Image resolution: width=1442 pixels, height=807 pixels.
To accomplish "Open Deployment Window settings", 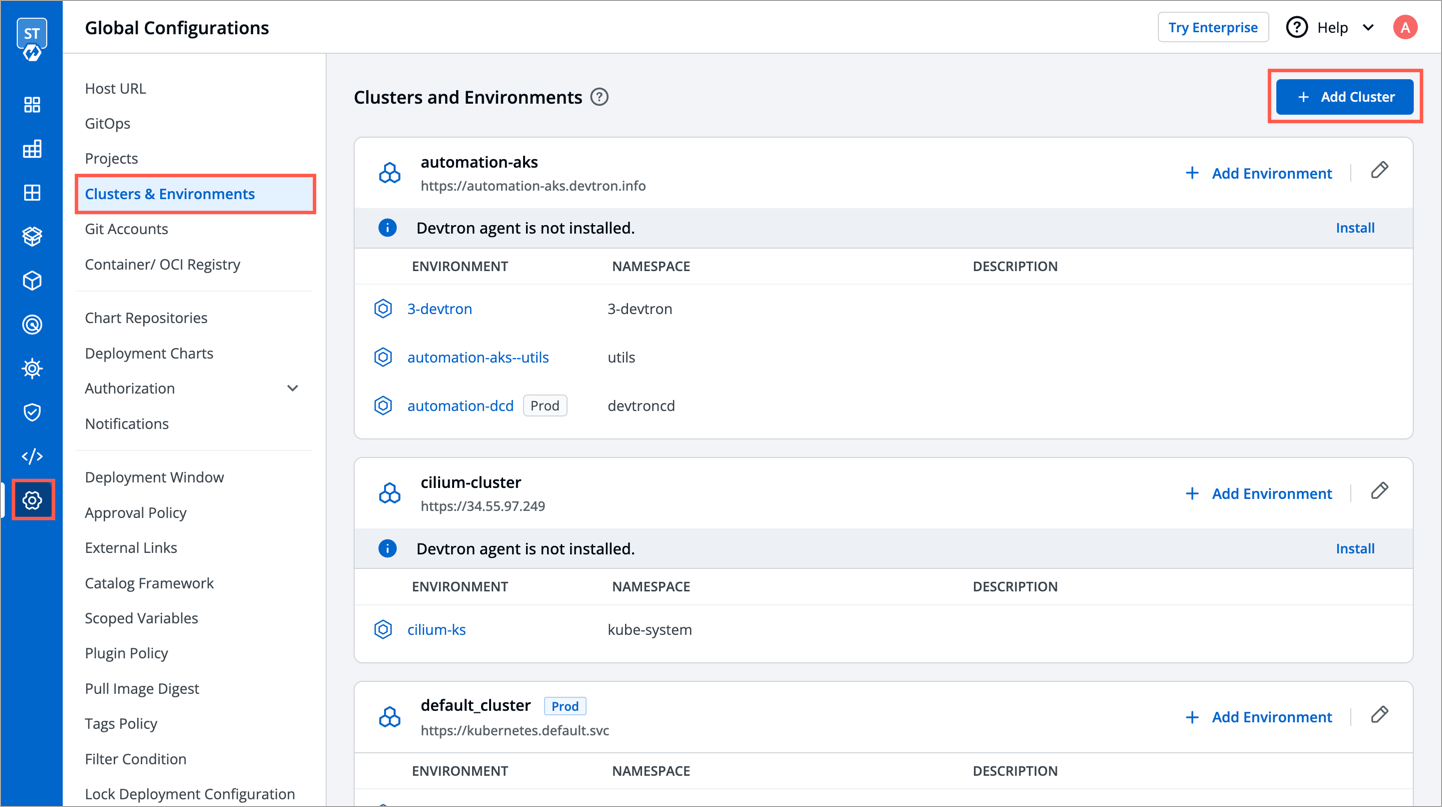I will pyautogui.click(x=154, y=477).
